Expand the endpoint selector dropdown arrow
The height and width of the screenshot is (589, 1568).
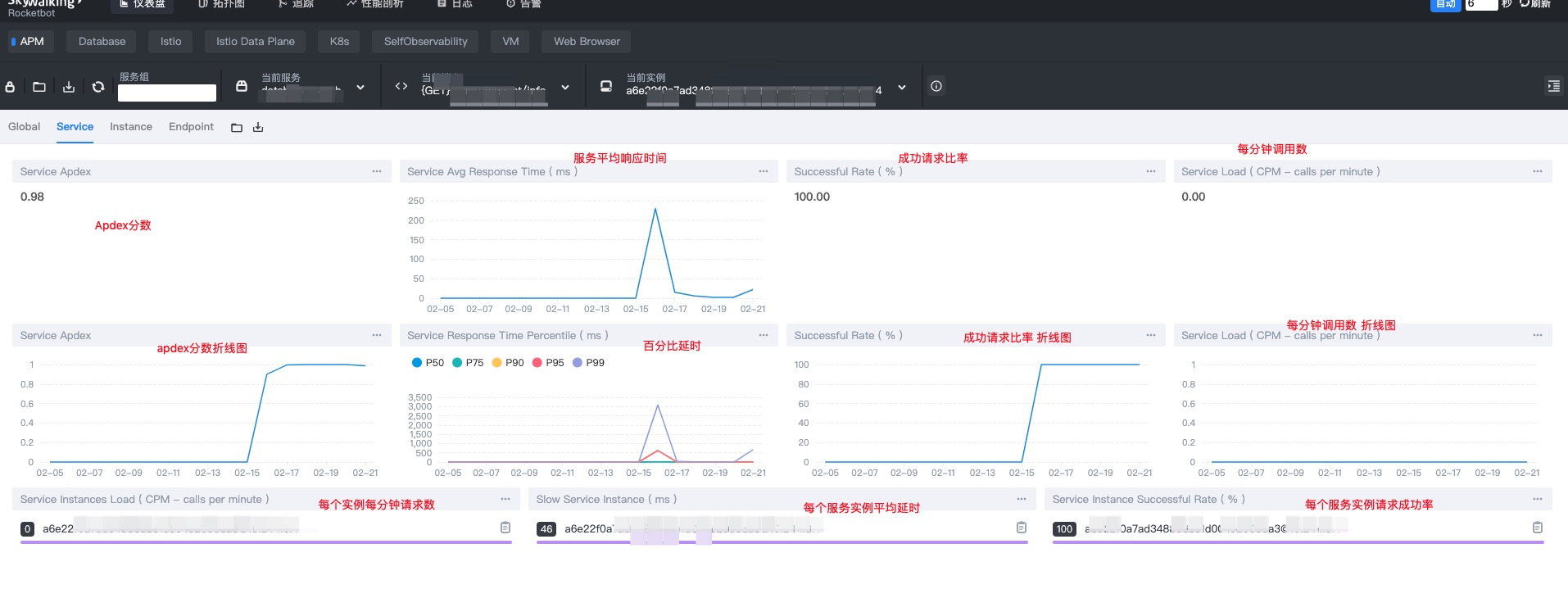point(565,87)
